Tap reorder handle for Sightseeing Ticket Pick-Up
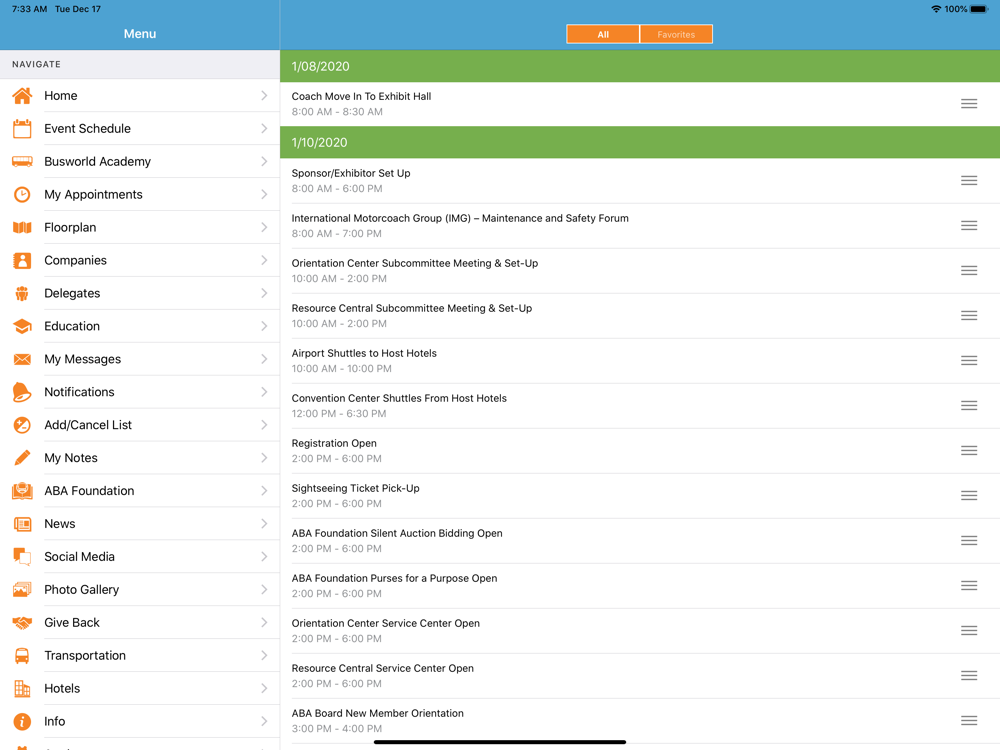This screenshot has height=750, width=1000. click(x=969, y=496)
